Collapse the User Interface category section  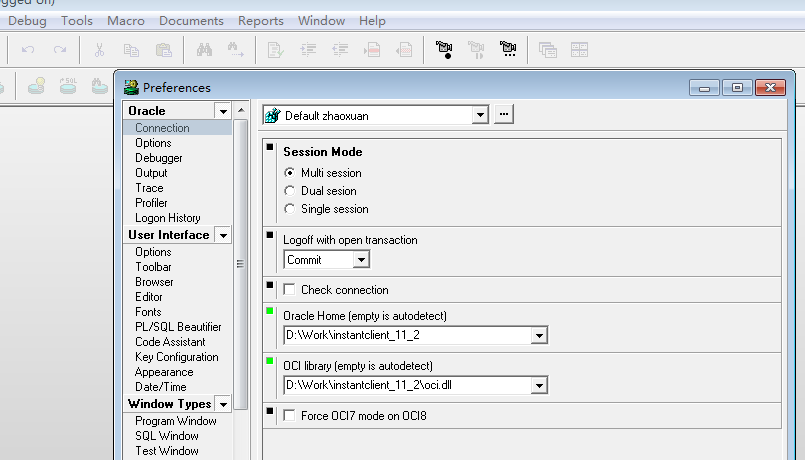pos(223,235)
